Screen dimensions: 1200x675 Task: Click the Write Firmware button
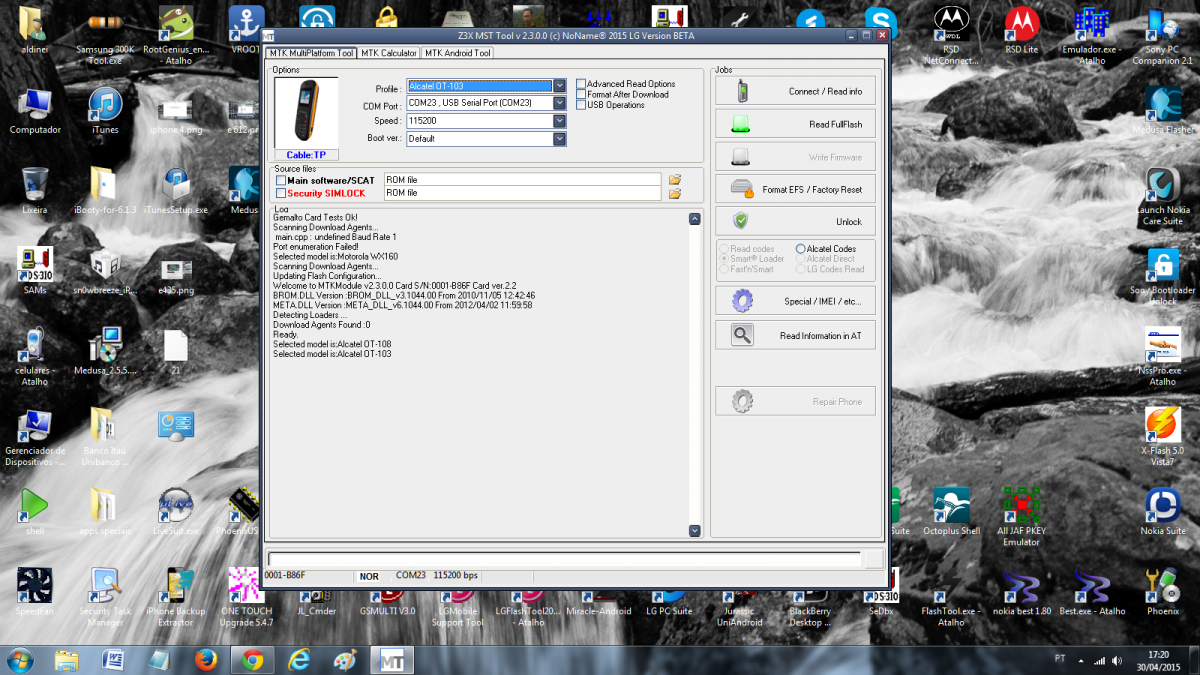[795, 157]
